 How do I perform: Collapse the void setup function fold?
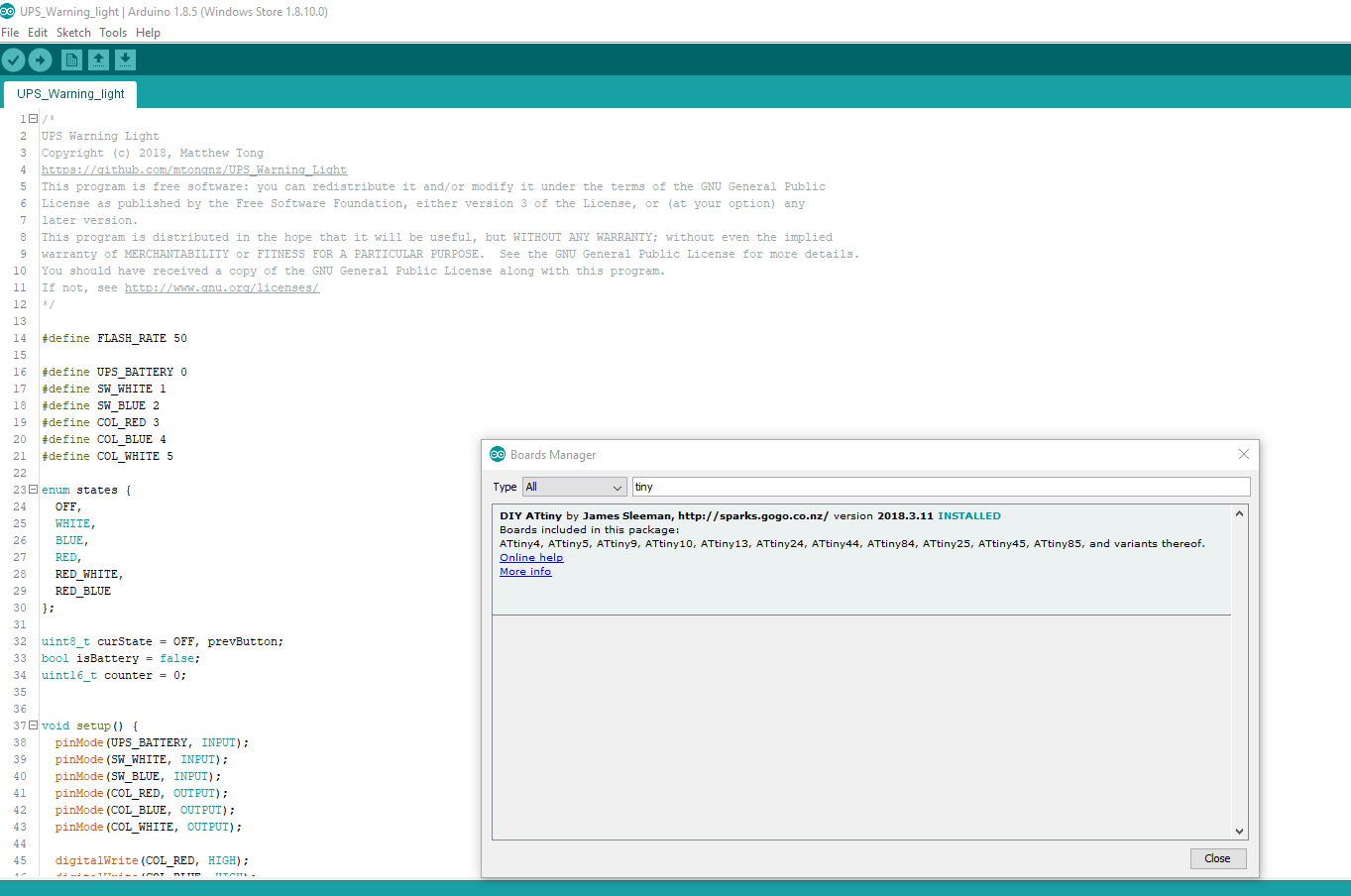33,725
